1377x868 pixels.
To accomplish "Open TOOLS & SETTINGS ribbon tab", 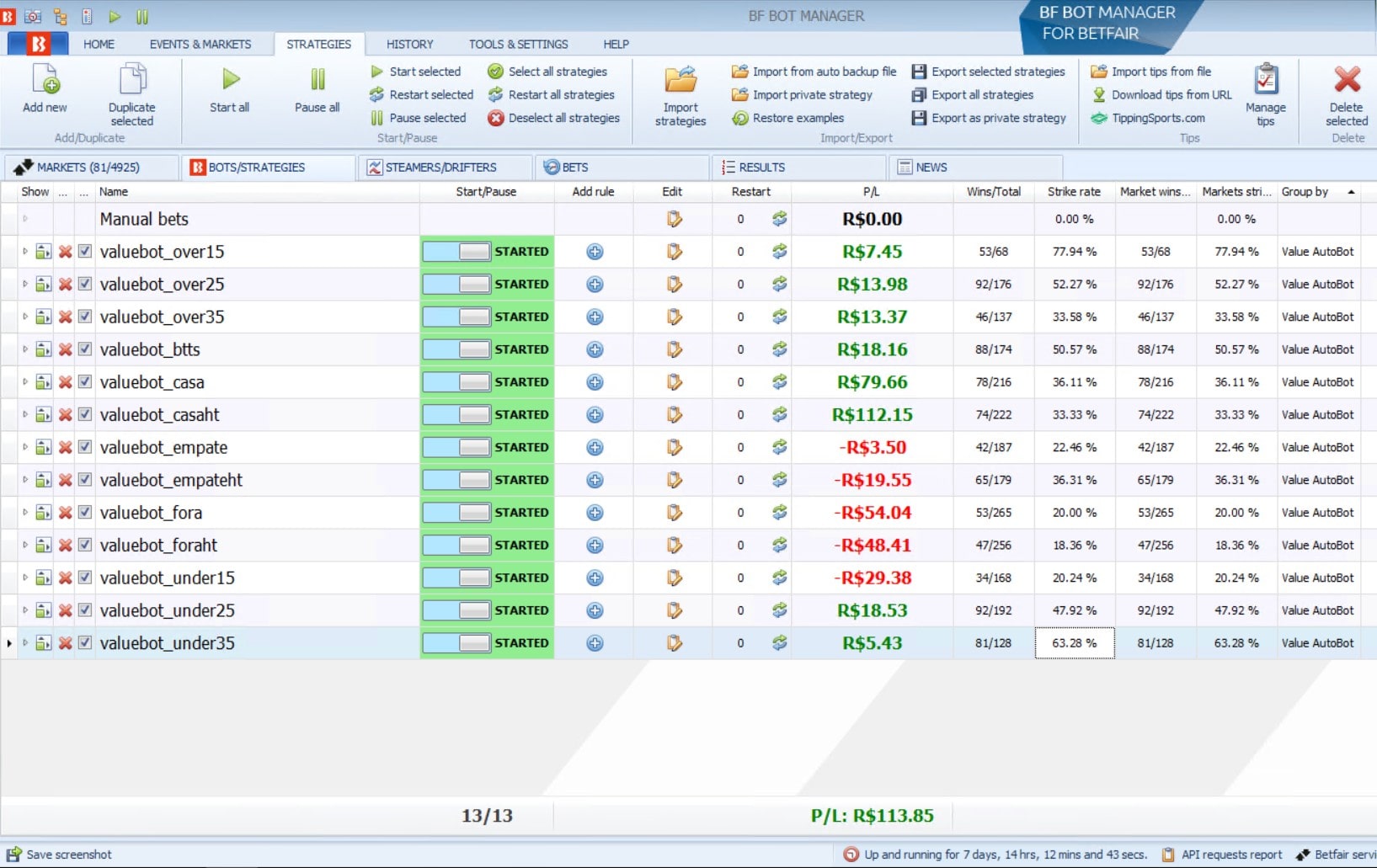I will pos(518,44).
